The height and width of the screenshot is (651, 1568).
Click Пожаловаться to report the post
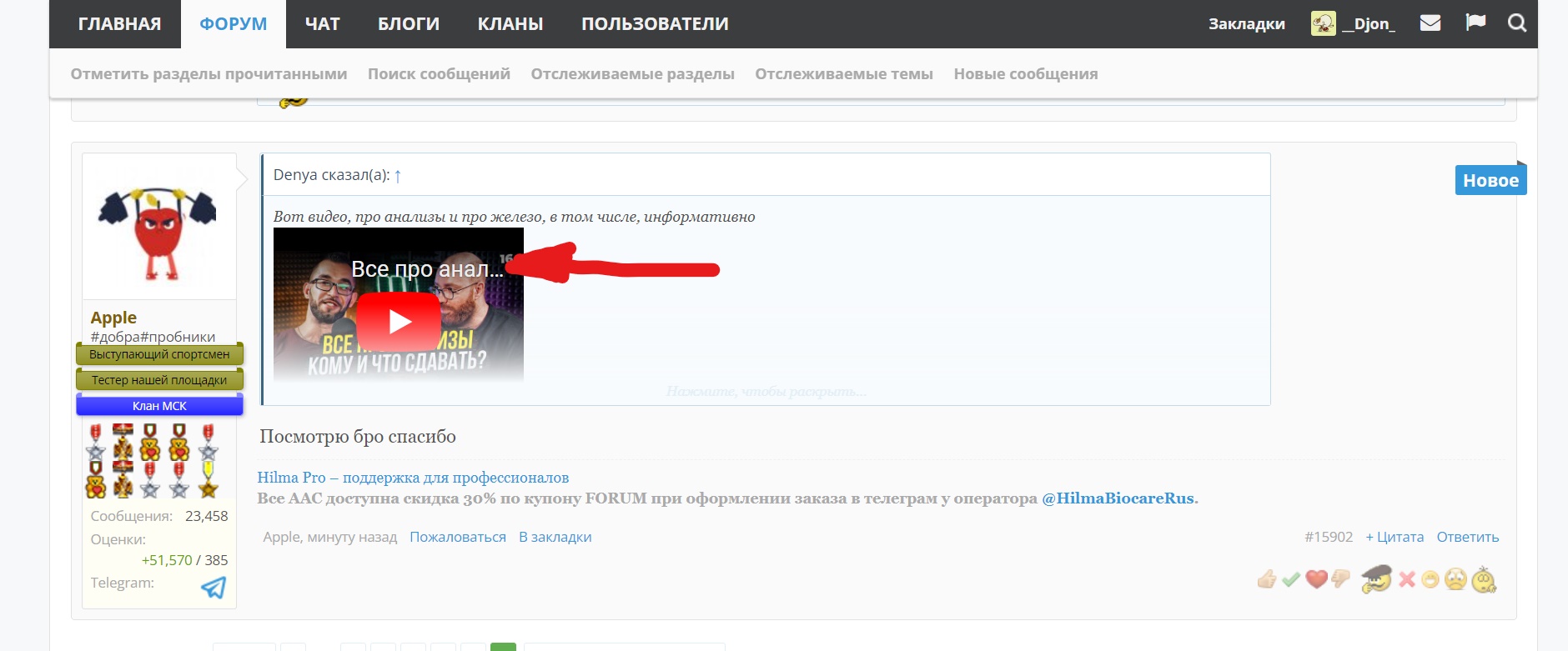pos(457,537)
